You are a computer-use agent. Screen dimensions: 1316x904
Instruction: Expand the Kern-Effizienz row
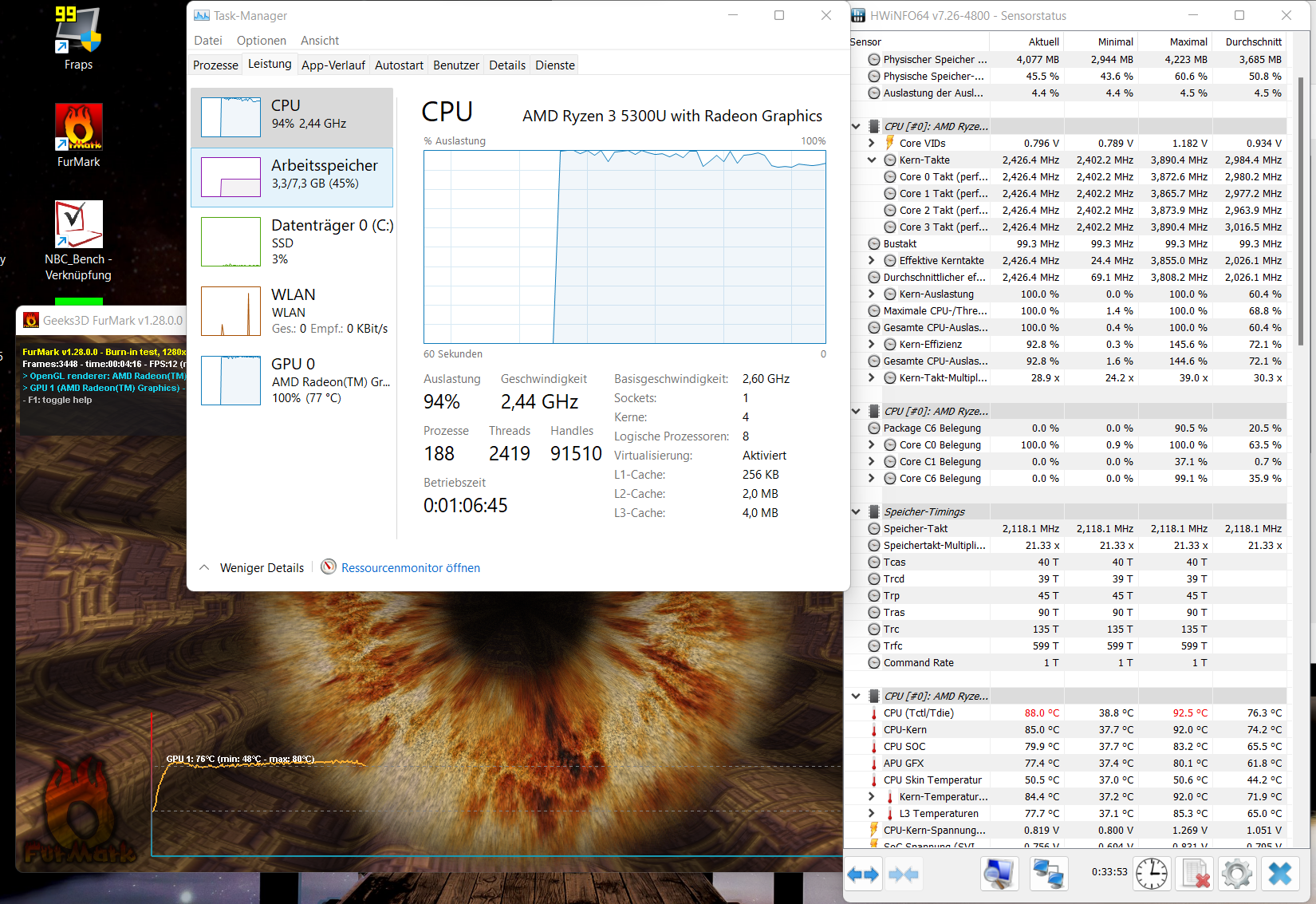[872, 344]
